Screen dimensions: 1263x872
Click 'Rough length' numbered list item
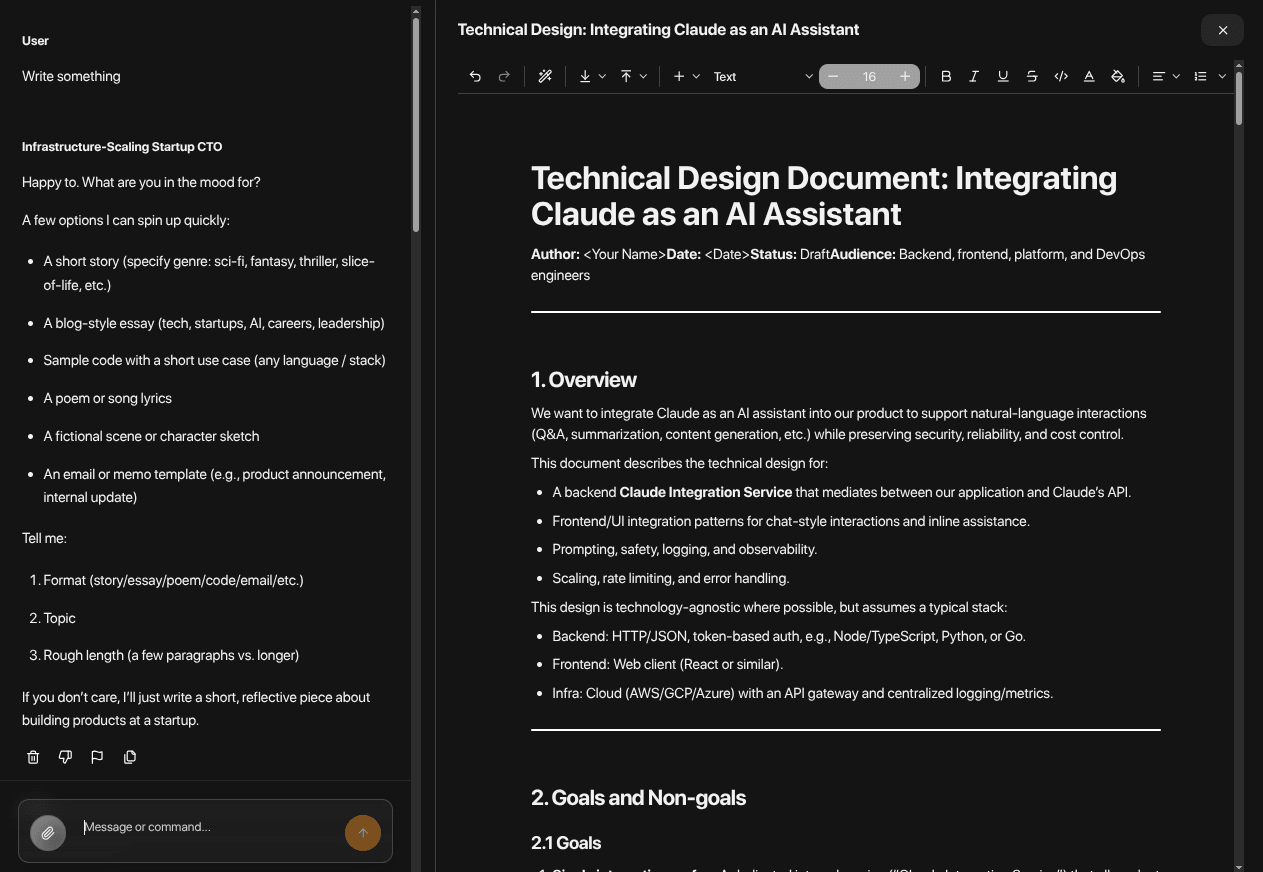coord(171,656)
